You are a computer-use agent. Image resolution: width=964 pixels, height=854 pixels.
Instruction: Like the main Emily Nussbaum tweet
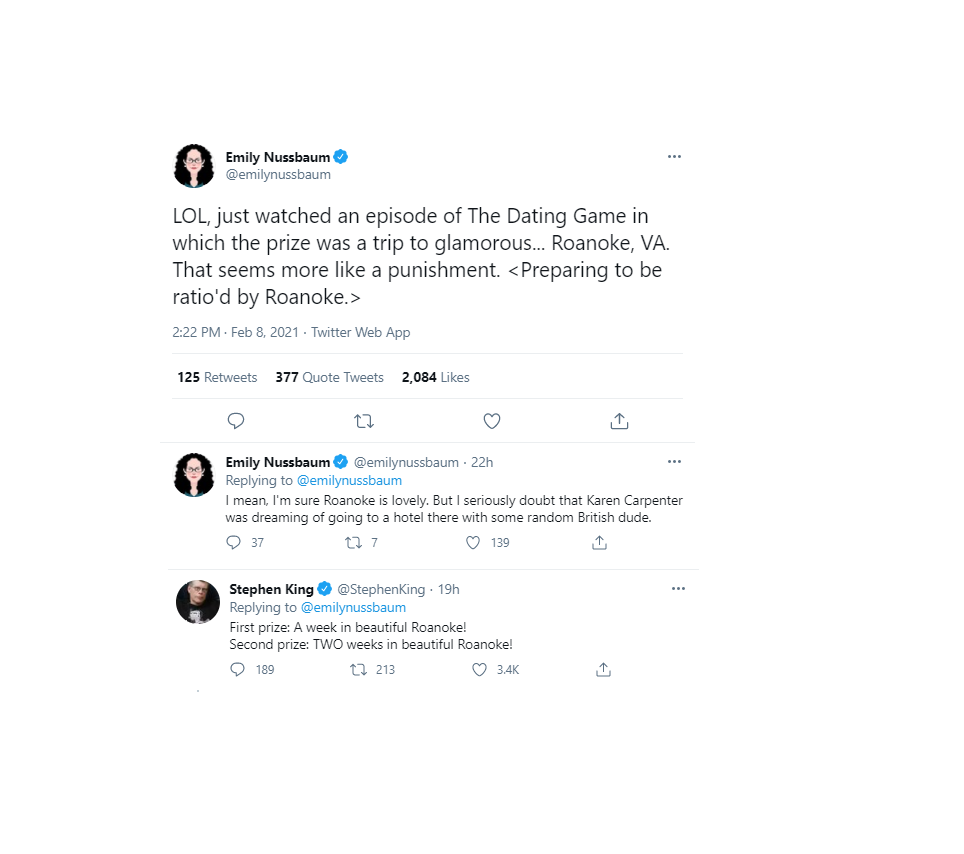pos(491,421)
